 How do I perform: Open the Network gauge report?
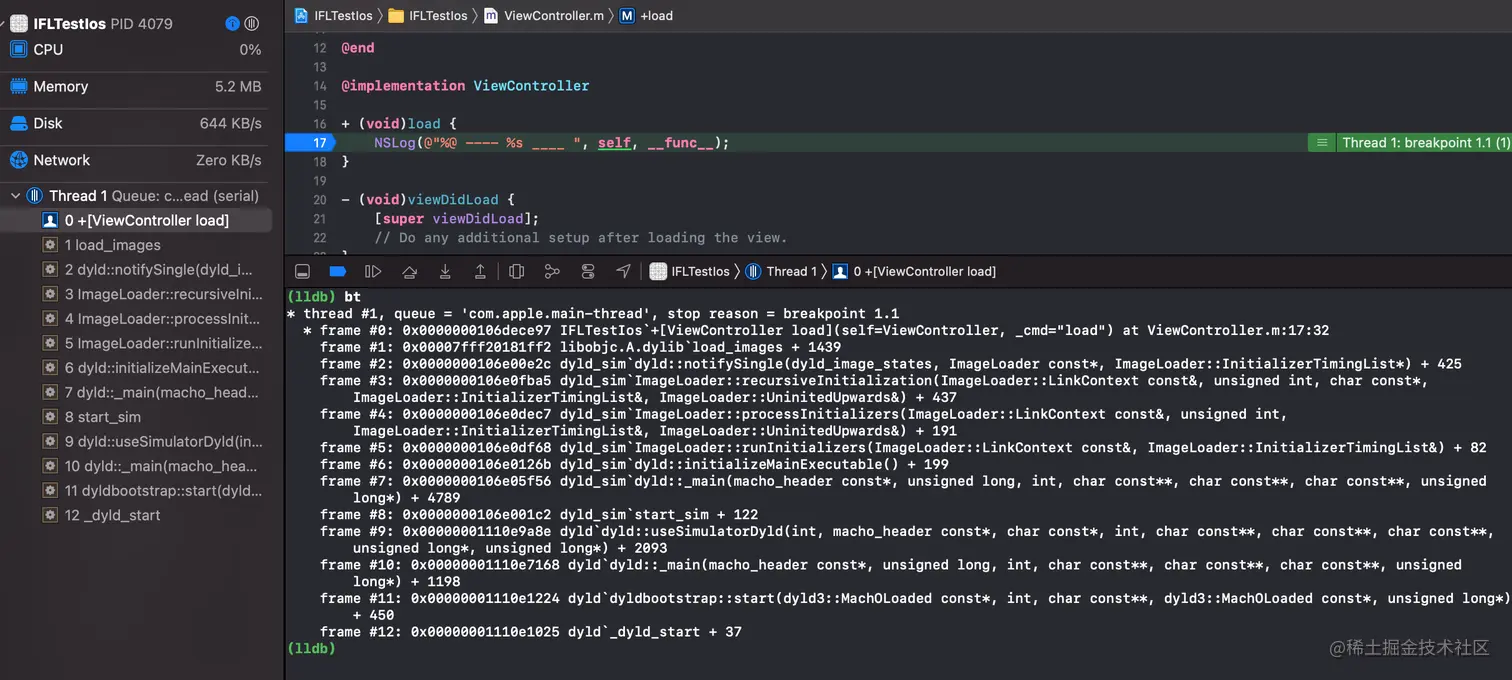[136, 160]
